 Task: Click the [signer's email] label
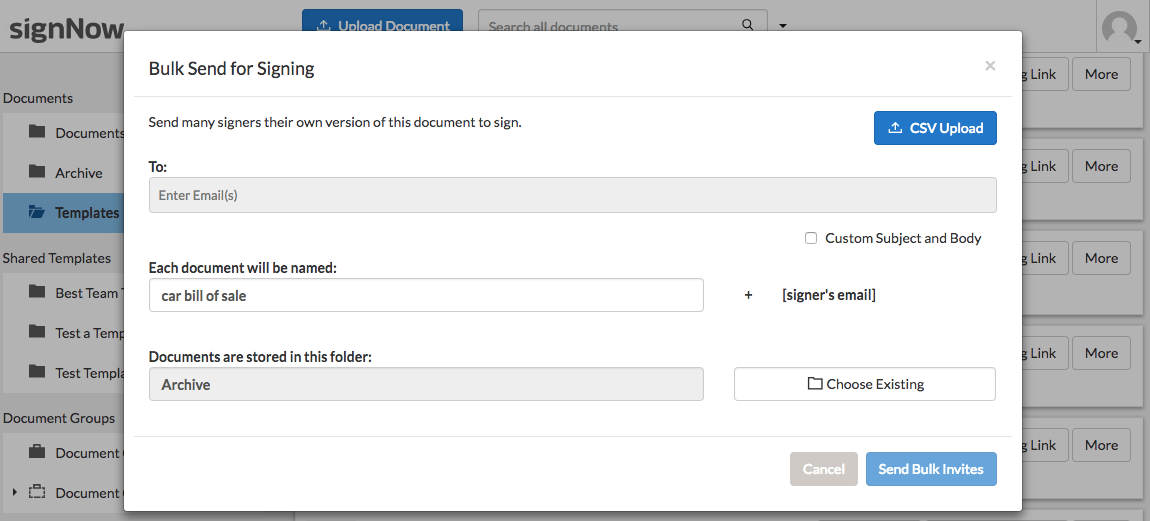[x=829, y=295]
